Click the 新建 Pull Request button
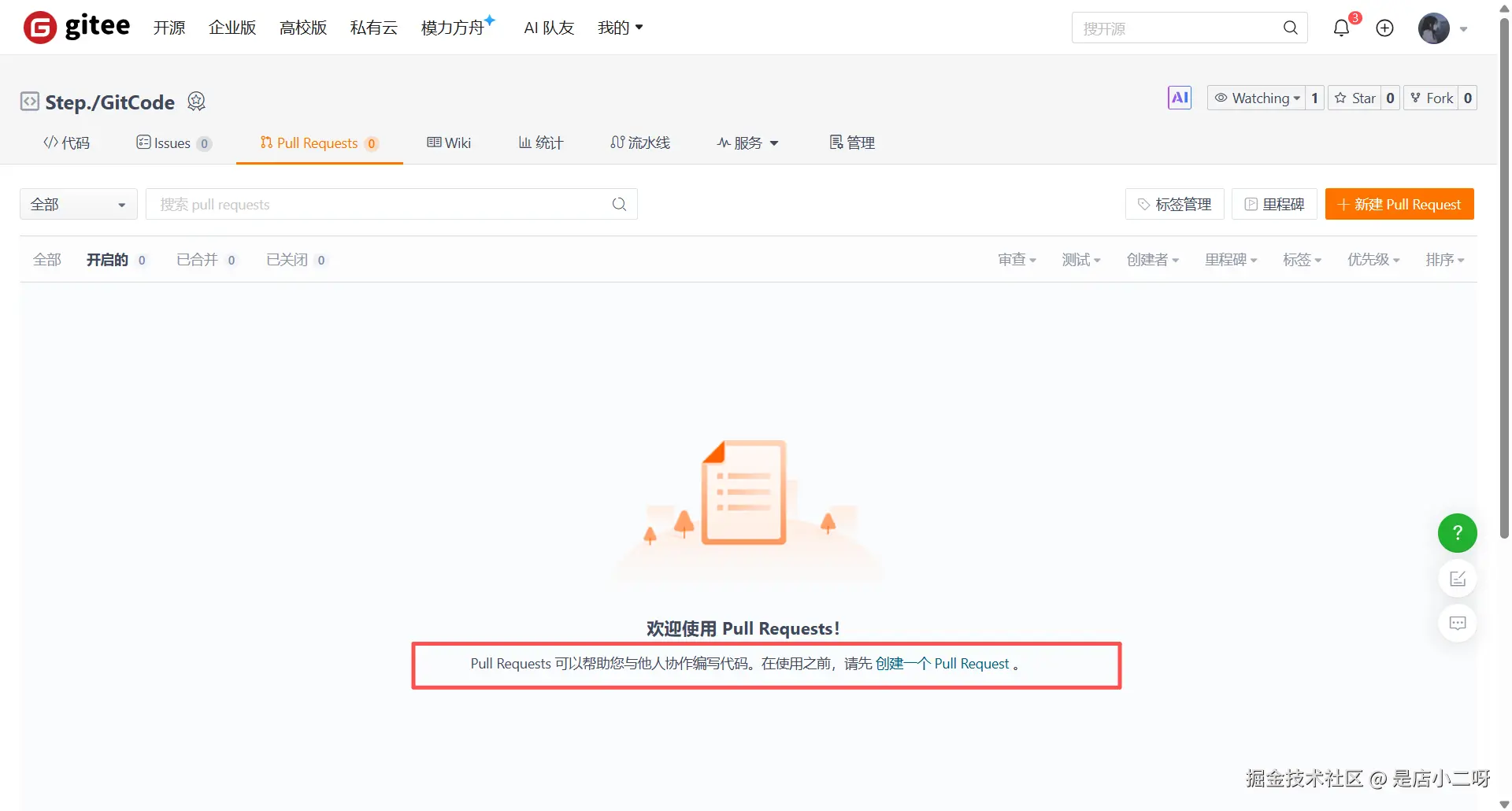The width and height of the screenshot is (1512, 811). coord(1399,204)
